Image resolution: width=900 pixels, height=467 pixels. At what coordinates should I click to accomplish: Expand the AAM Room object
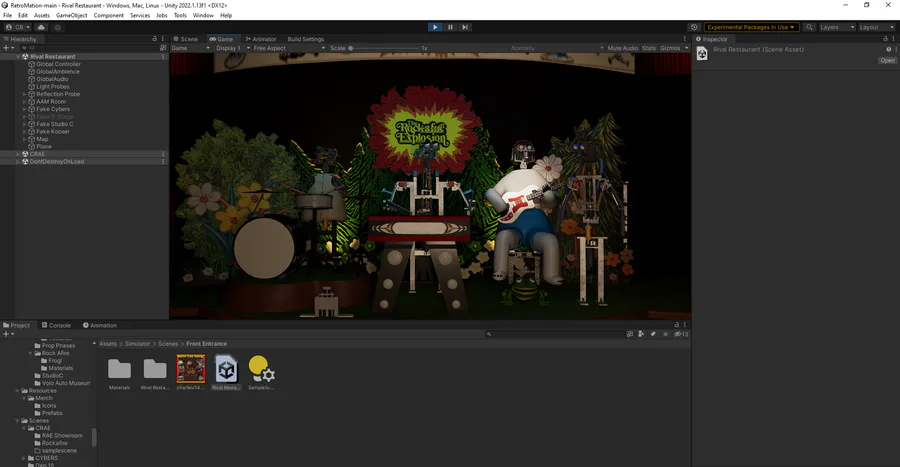pyautogui.click(x=24, y=102)
